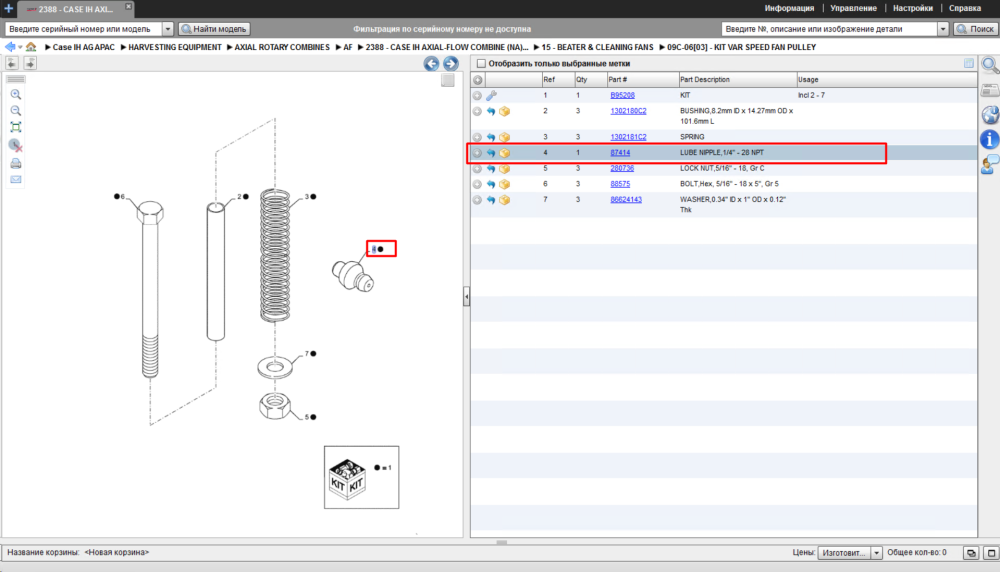Image resolution: width=1000 pixels, height=572 pixels.
Task: Go to previous illustration blue arrow
Action: pyautogui.click(x=431, y=64)
